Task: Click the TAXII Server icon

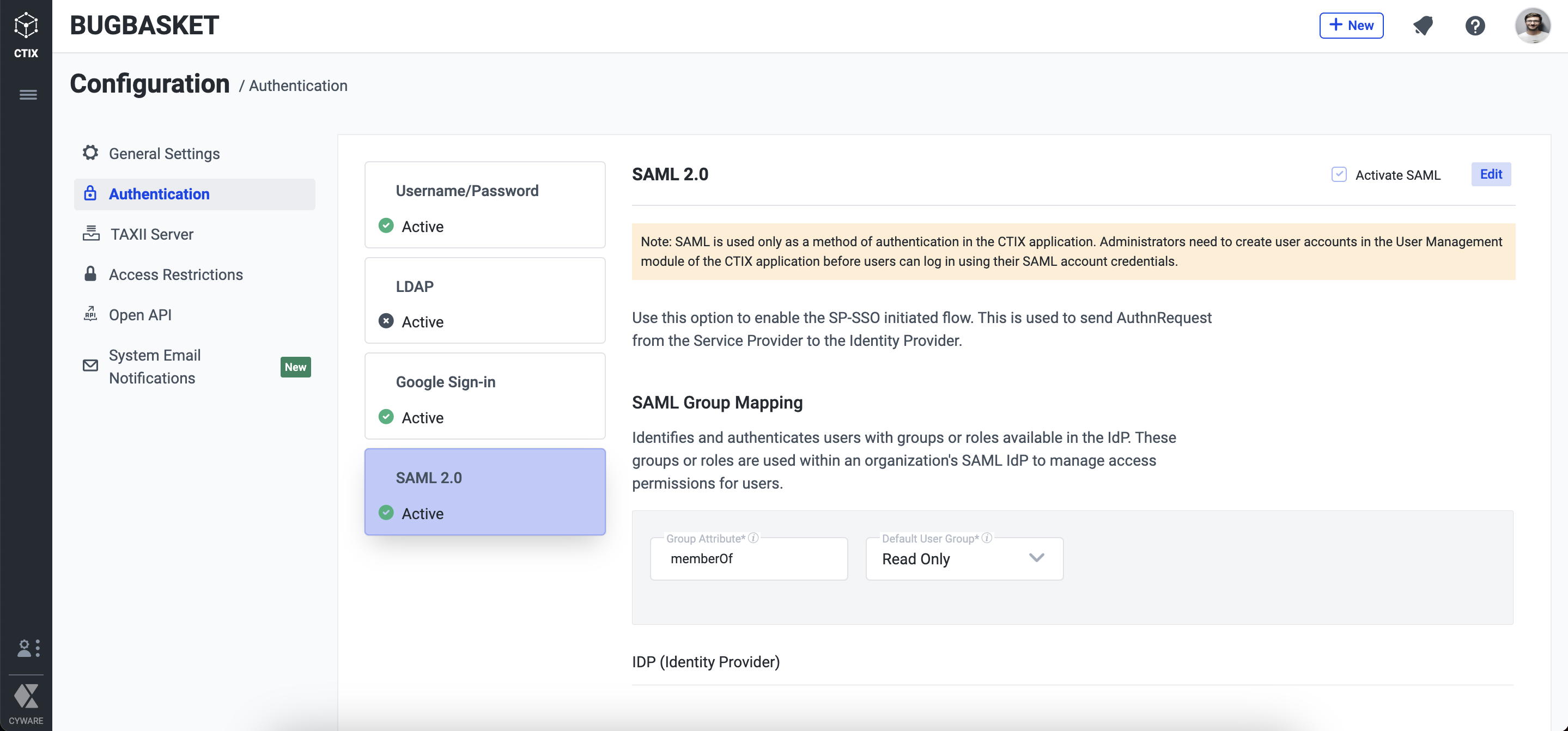Action: 90,234
